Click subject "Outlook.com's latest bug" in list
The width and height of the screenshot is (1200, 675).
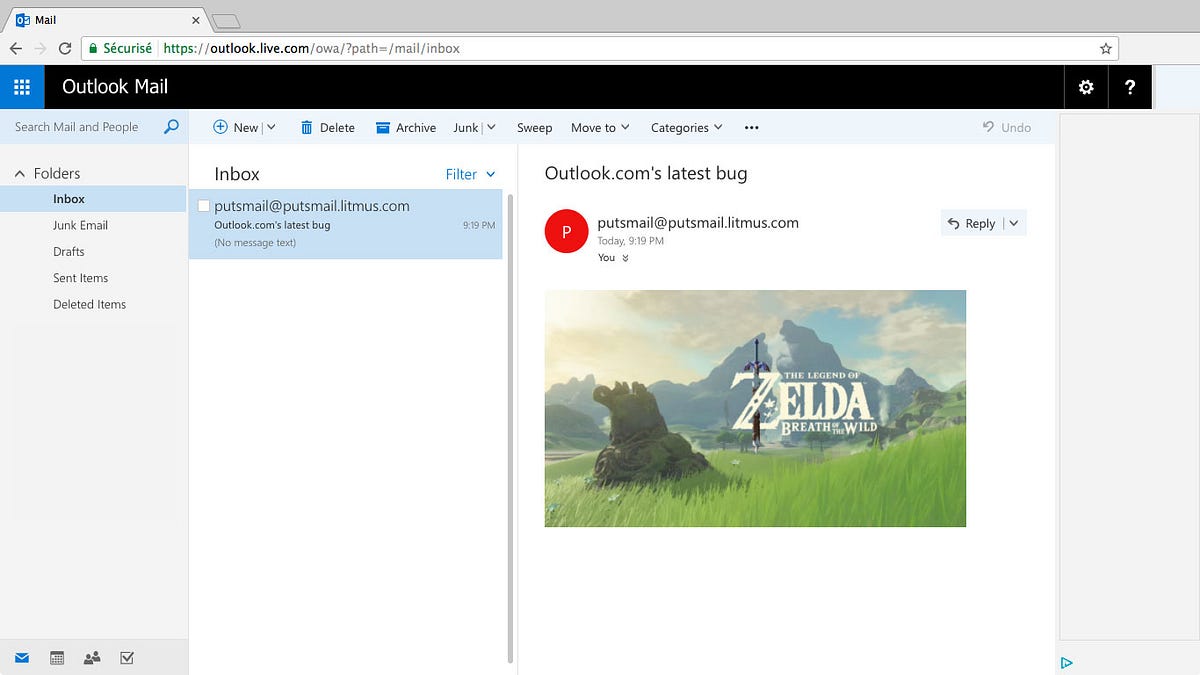[x=272, y=225]
